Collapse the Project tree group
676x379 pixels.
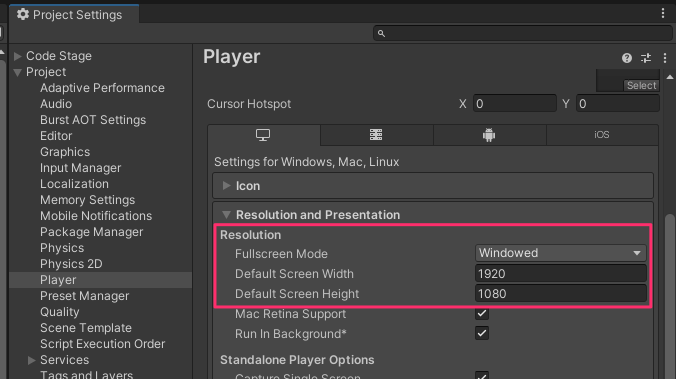click(18, 72)
